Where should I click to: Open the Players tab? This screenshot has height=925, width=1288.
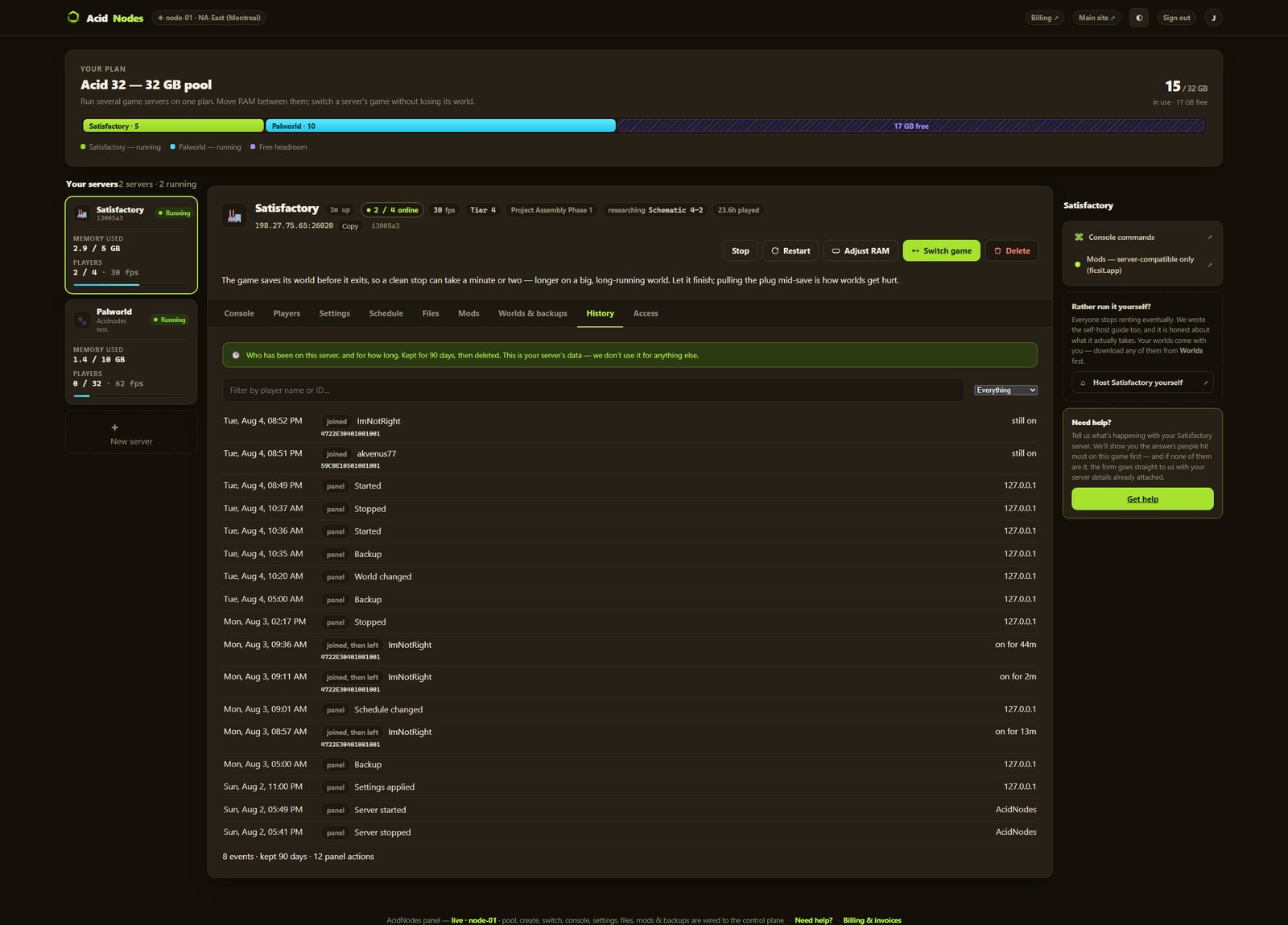pos(287,314)
